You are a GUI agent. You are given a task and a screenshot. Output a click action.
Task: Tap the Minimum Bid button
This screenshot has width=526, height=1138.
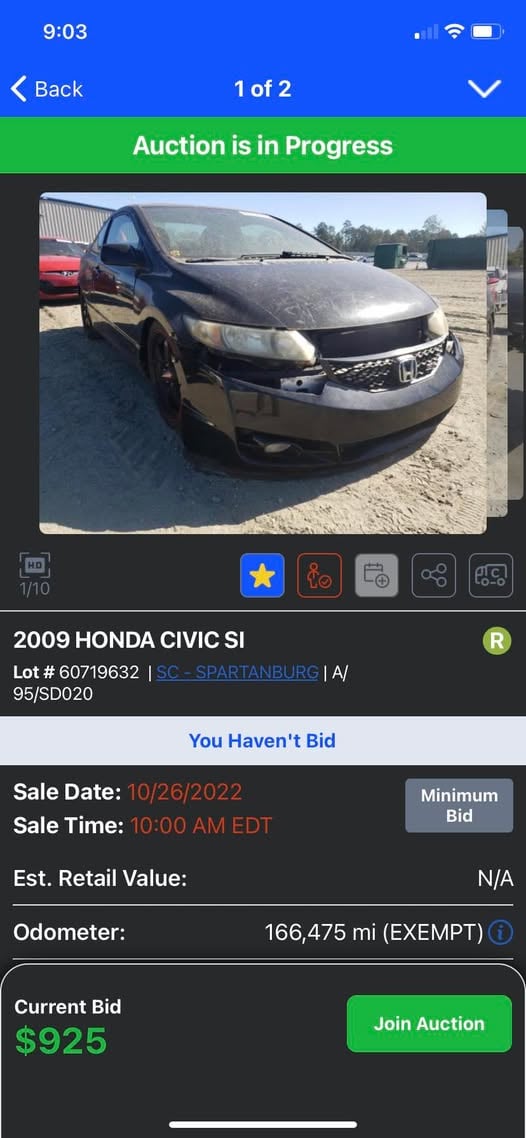[459, 806]
